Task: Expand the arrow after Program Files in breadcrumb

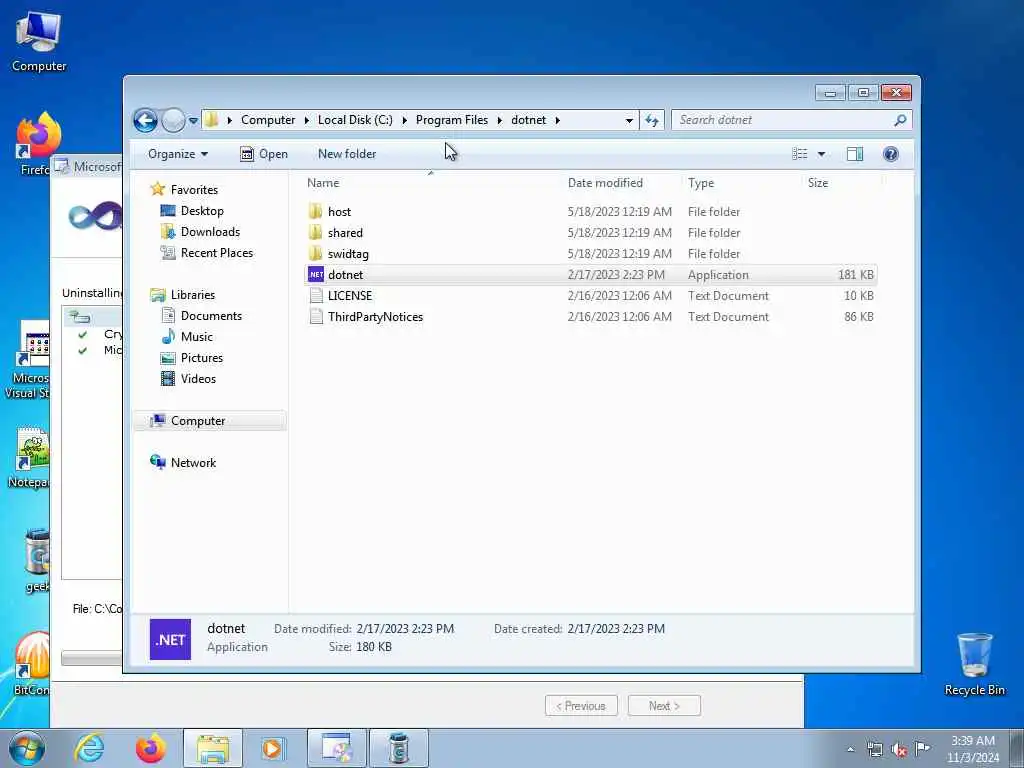Action: click(x=500, y=120)
